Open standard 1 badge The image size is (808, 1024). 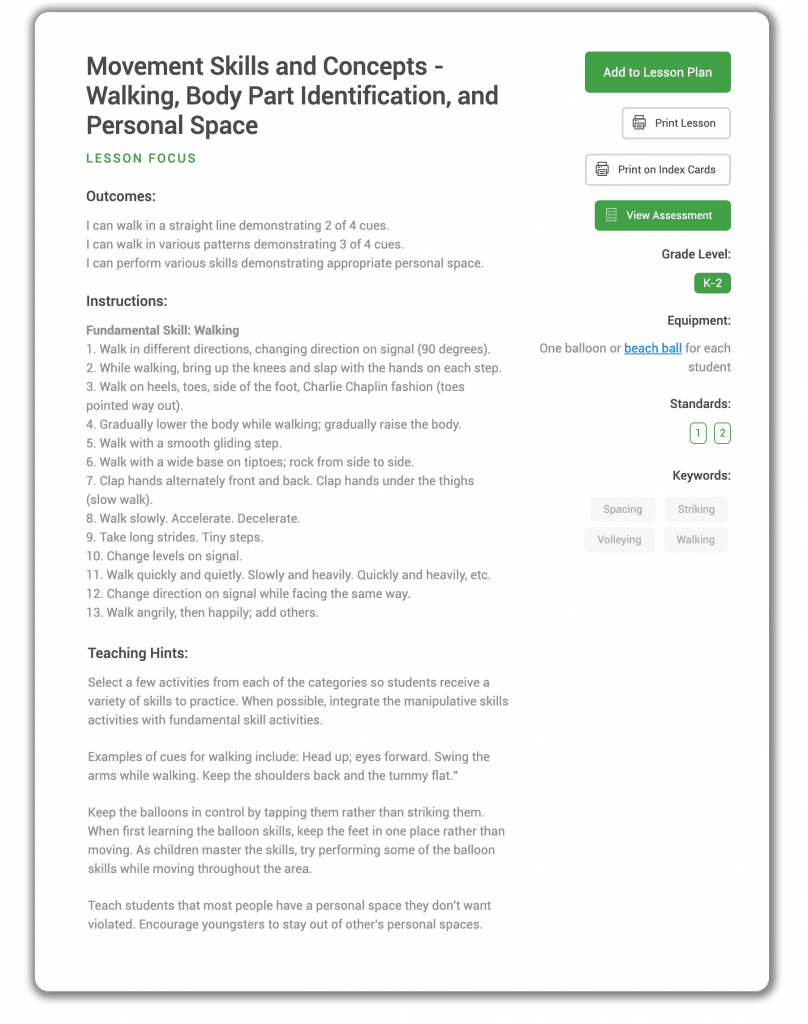(698, 432)
